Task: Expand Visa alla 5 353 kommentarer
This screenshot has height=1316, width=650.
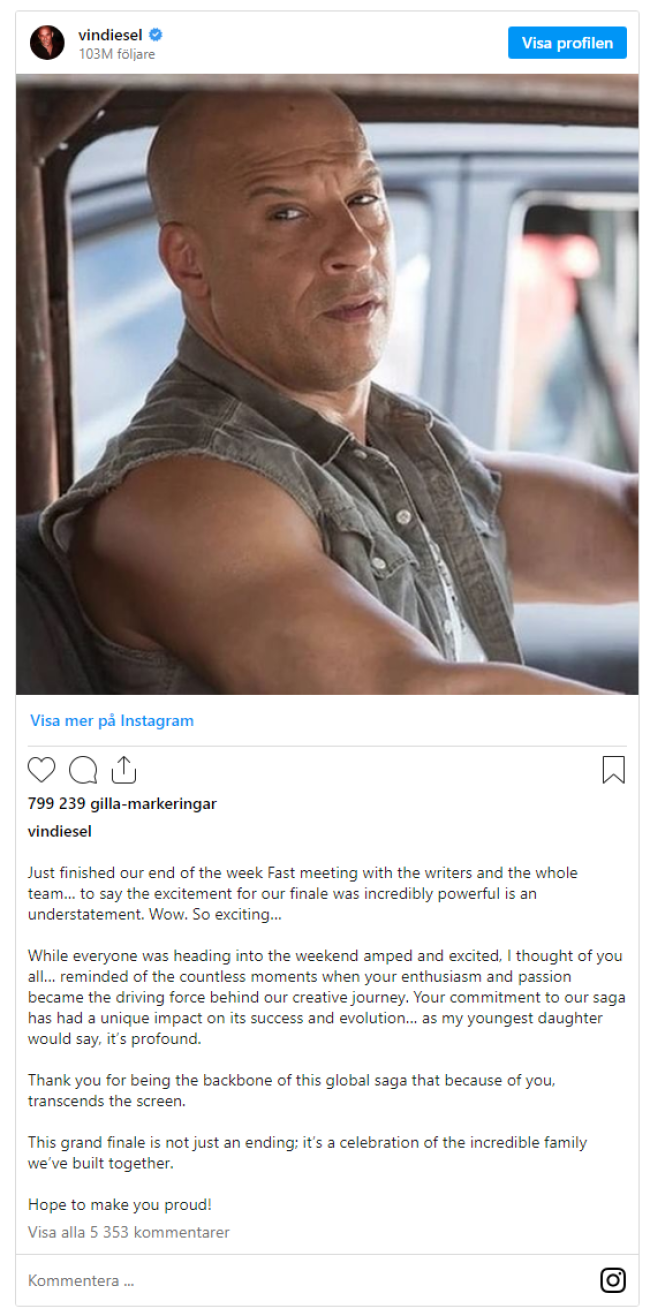Action: pos(129,1232)
